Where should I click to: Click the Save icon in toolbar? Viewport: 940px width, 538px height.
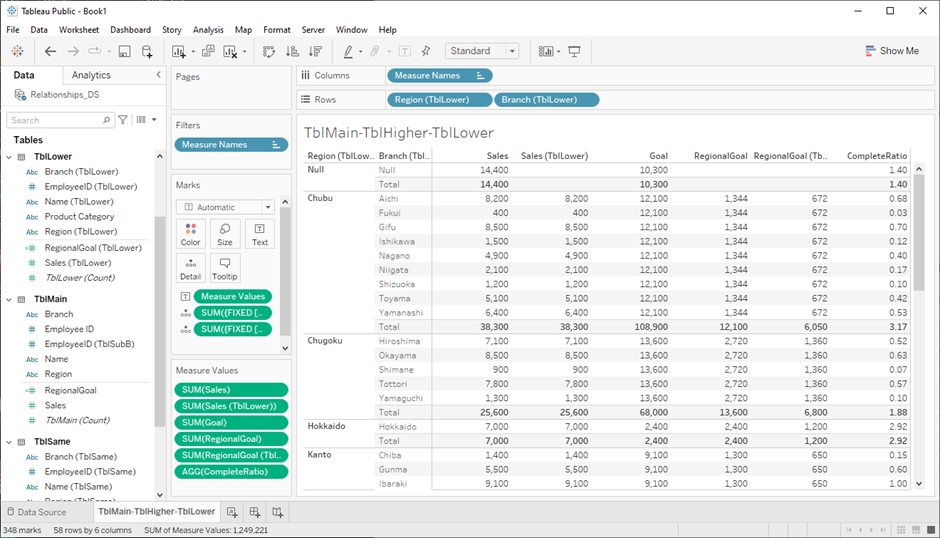coord(124,52)
